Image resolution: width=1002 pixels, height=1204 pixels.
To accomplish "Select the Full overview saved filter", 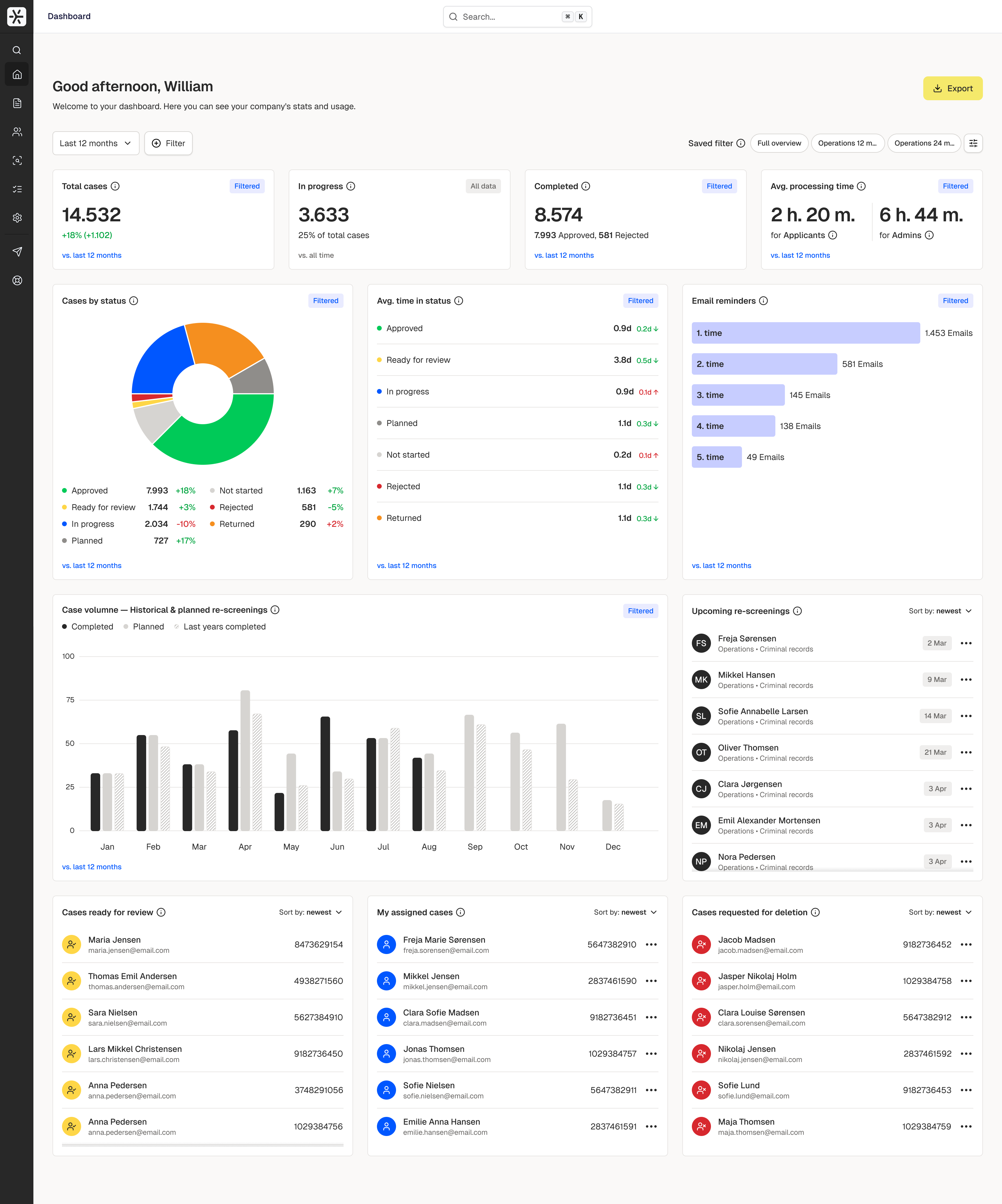I will [x=779, y=143].
